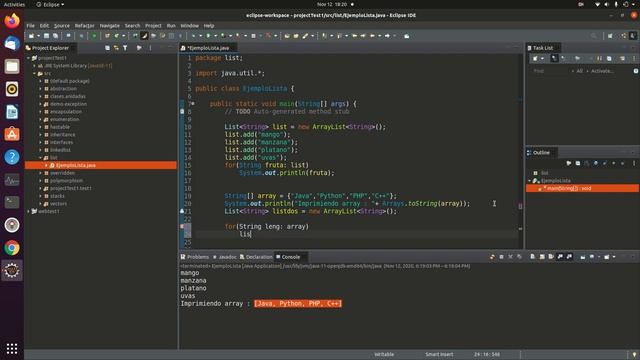The image size is (640, 360).
Task: Click the highlighted Mark Occurrences toolbar icon
Action: (144, 36)
